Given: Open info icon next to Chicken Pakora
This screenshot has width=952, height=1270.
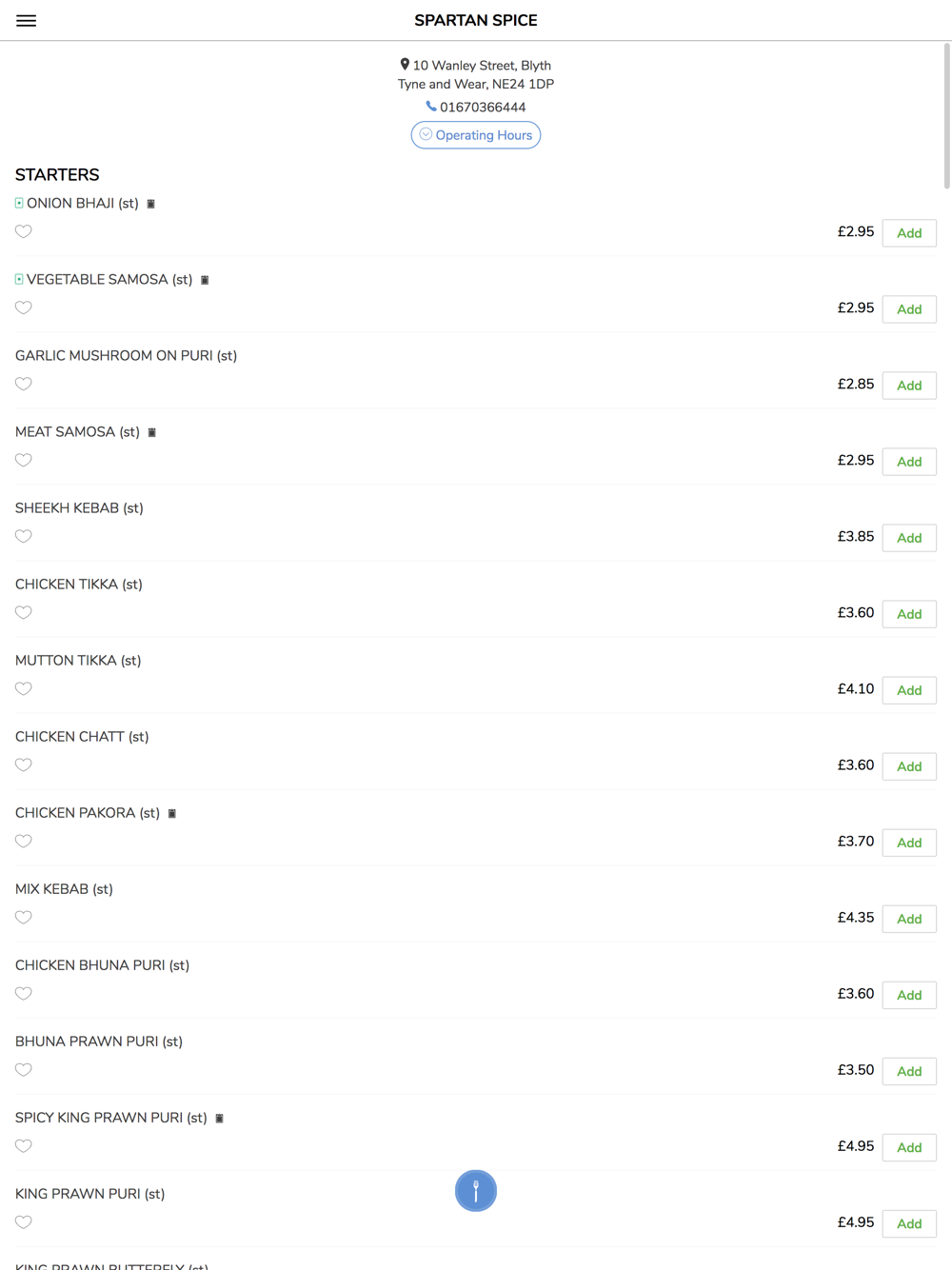Looking at the screenshot, I should [172, 813].
